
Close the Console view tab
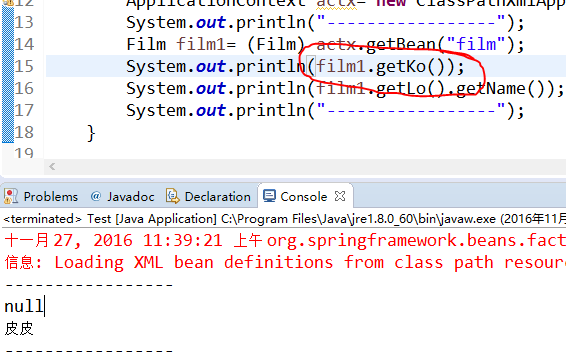pos(340,196)
